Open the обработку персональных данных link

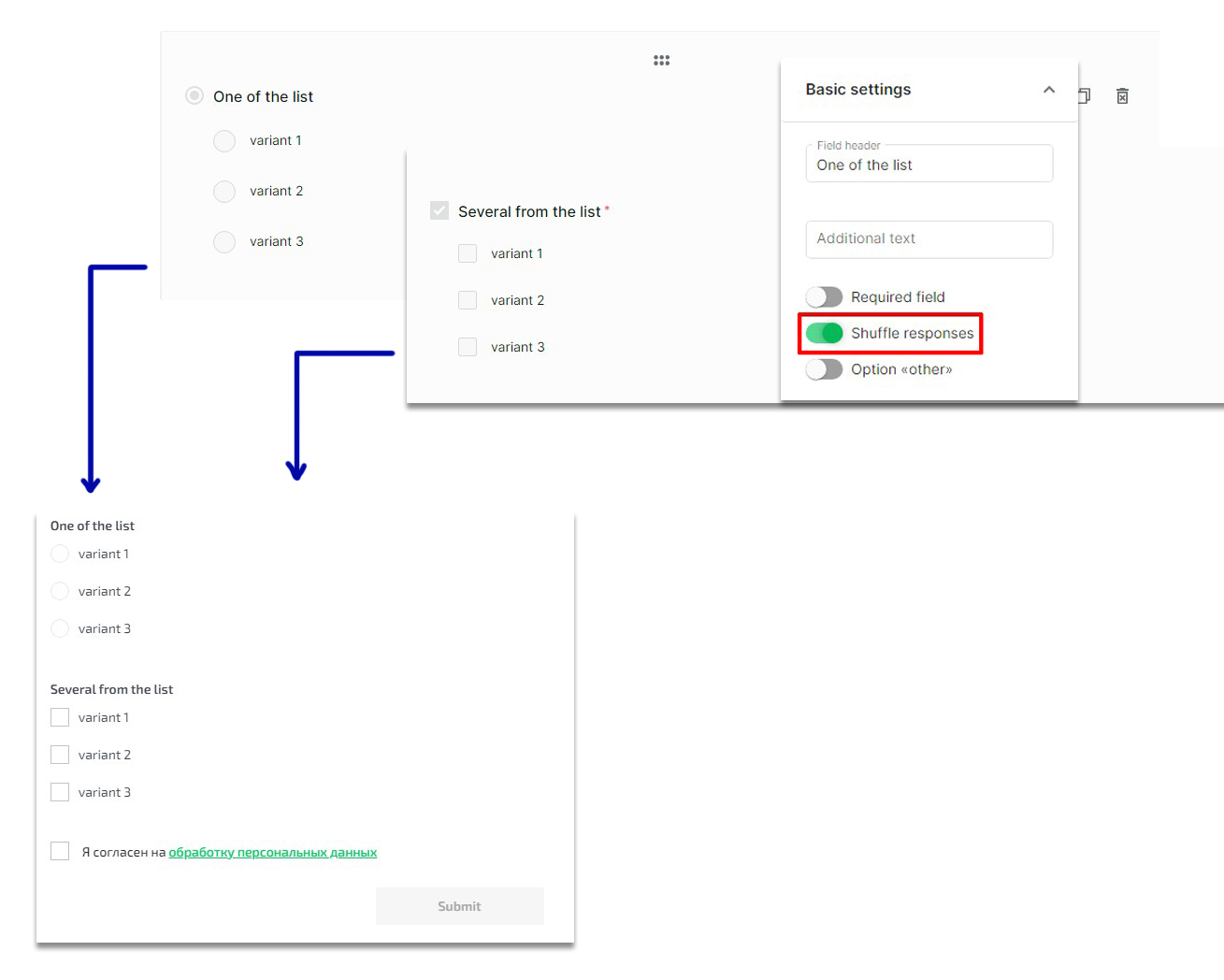(273, 852)
